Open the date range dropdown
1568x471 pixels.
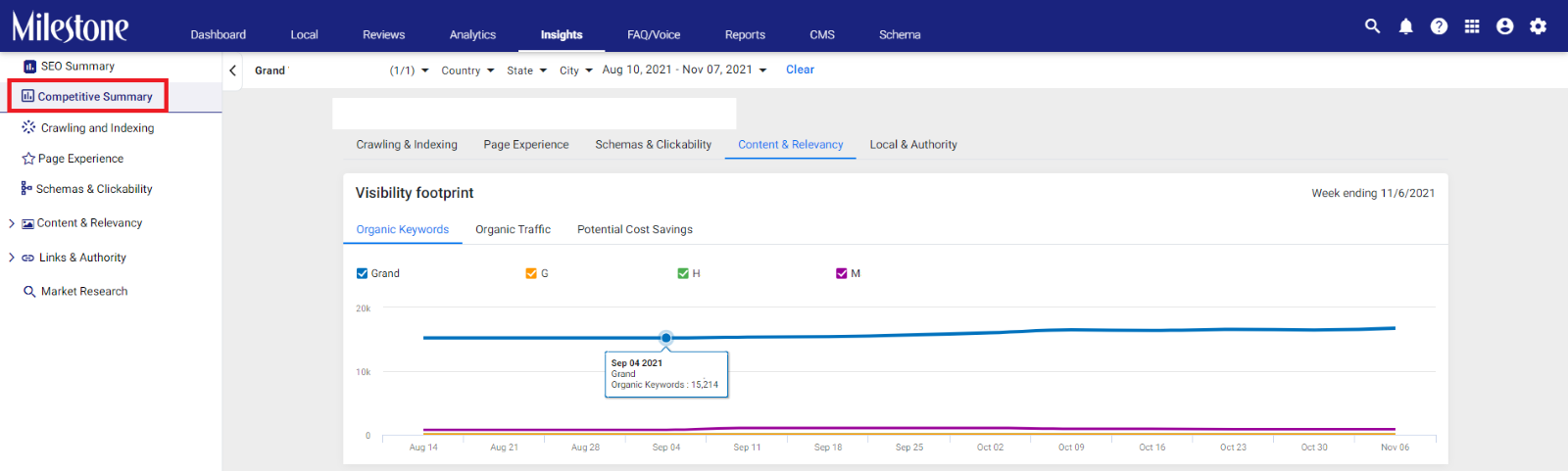[684, 70]
